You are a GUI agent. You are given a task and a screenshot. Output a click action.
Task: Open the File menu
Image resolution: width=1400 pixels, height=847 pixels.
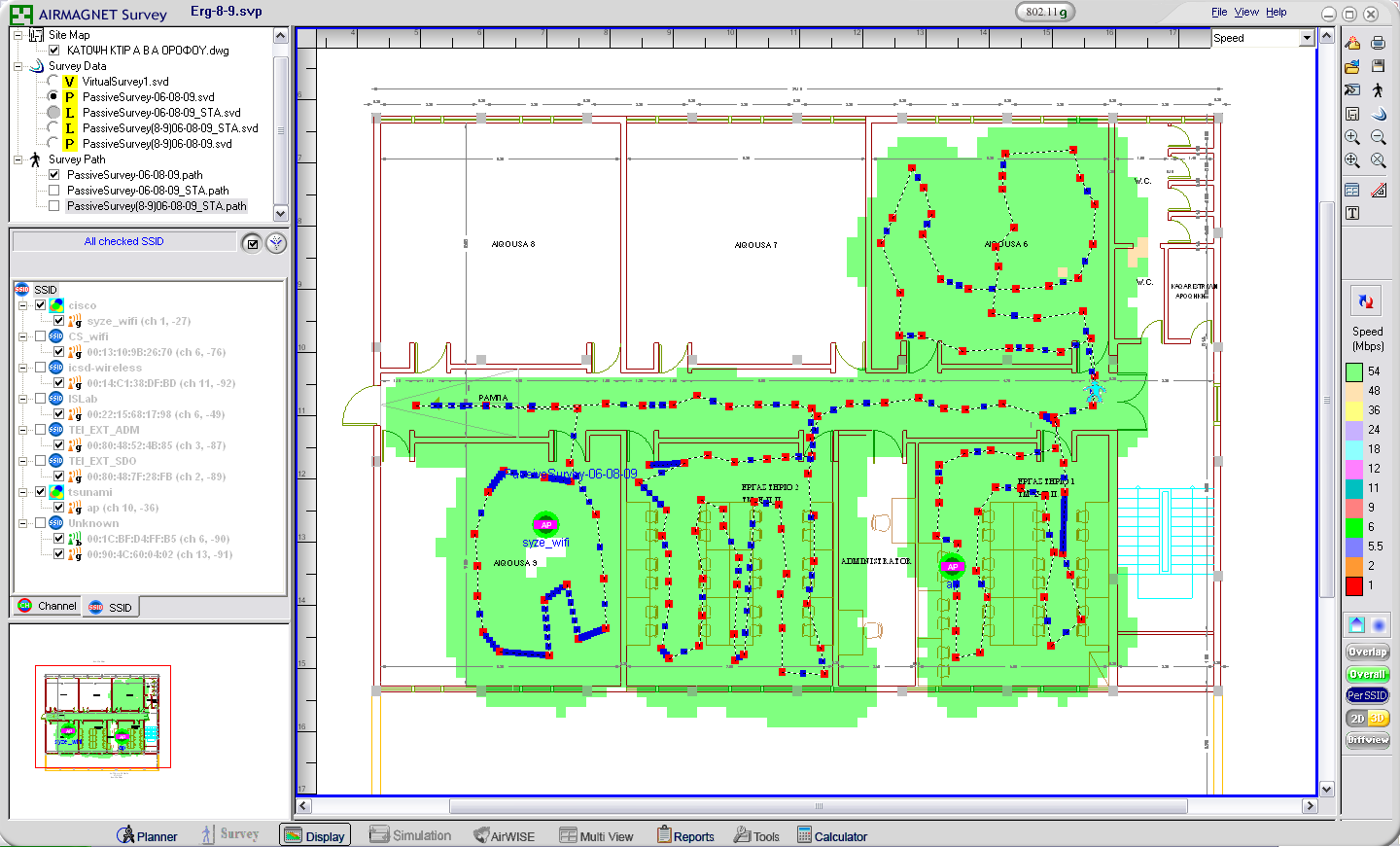[1219, 13]
